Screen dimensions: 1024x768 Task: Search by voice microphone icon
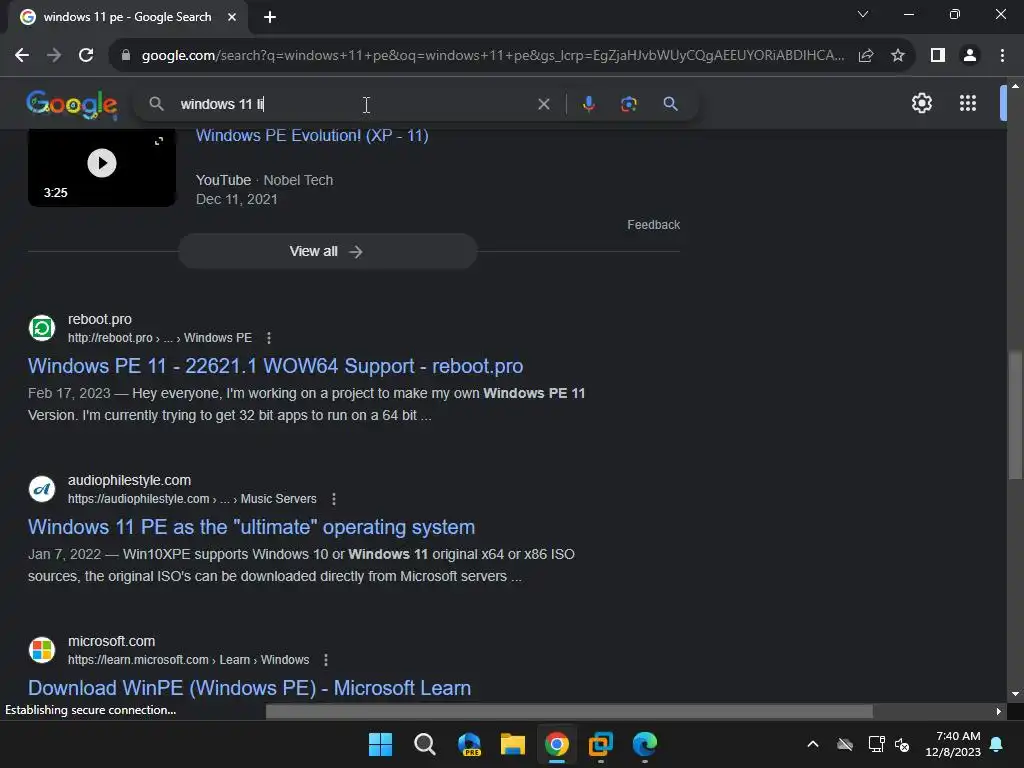(588, 104)
